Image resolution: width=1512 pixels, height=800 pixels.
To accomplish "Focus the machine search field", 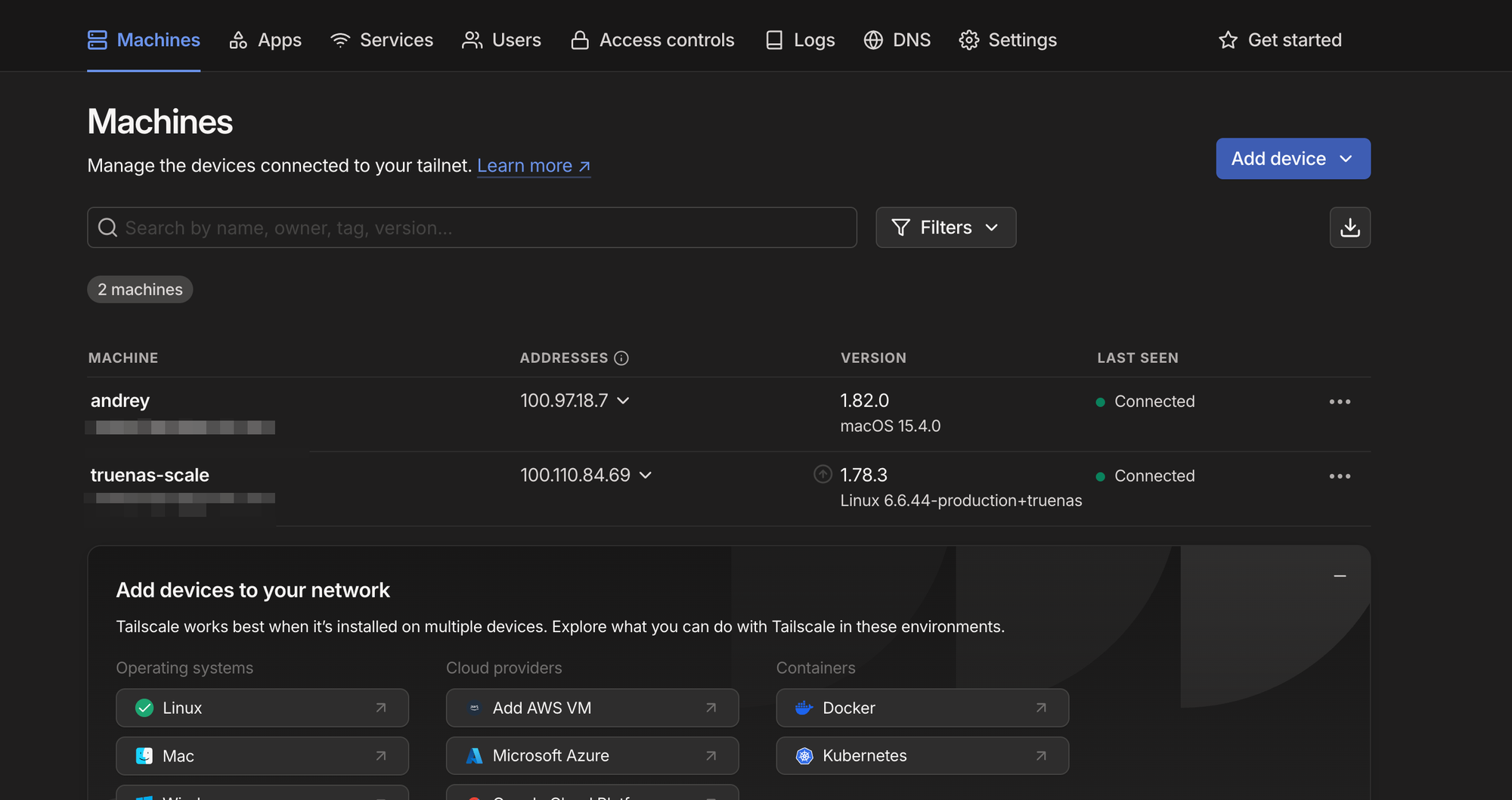I will coord(472,228).
